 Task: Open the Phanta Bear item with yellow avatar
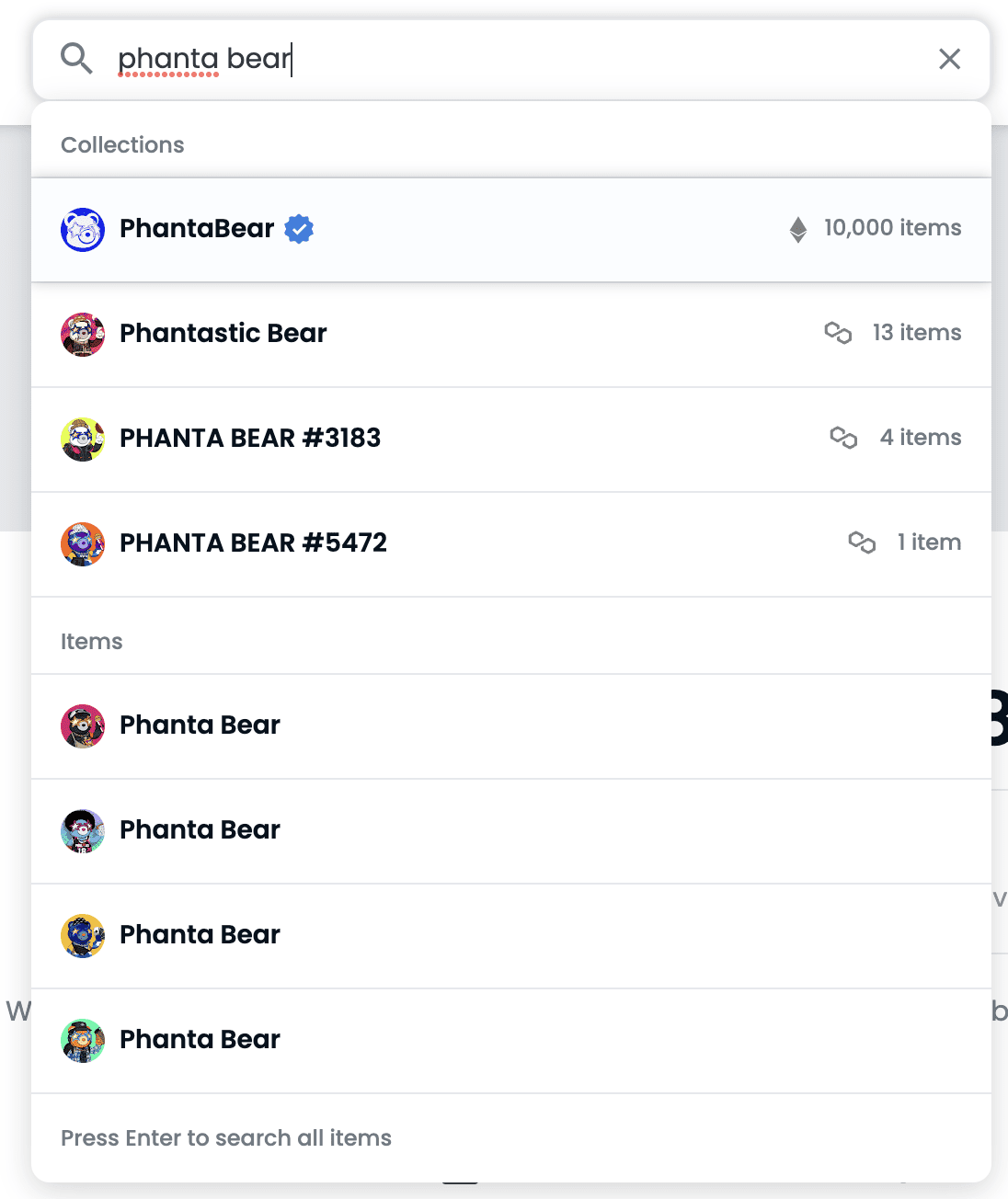tap(511, 936)
